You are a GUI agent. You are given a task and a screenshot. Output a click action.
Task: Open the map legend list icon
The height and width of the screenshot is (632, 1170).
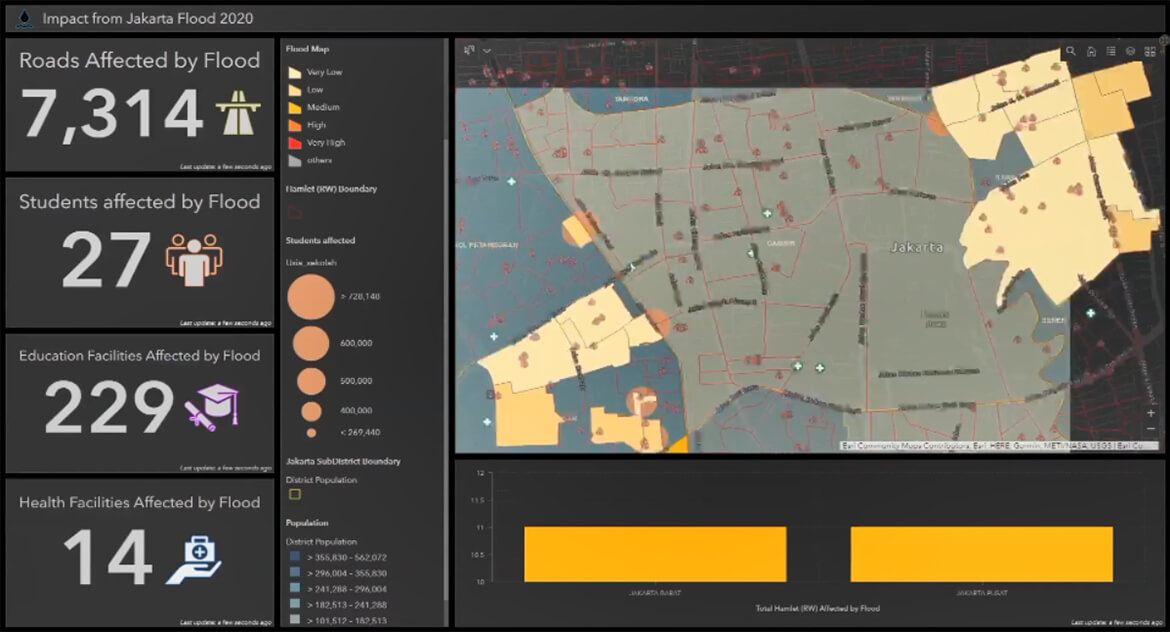click(1111, 51)
